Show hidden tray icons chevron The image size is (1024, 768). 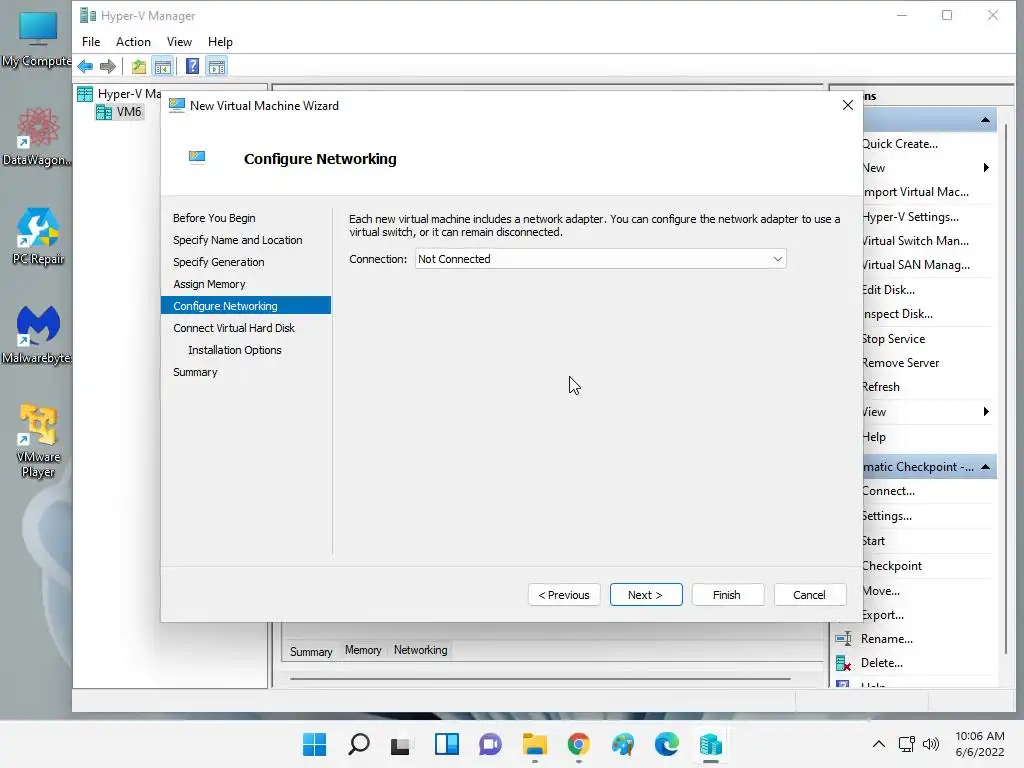coord(879,744)
